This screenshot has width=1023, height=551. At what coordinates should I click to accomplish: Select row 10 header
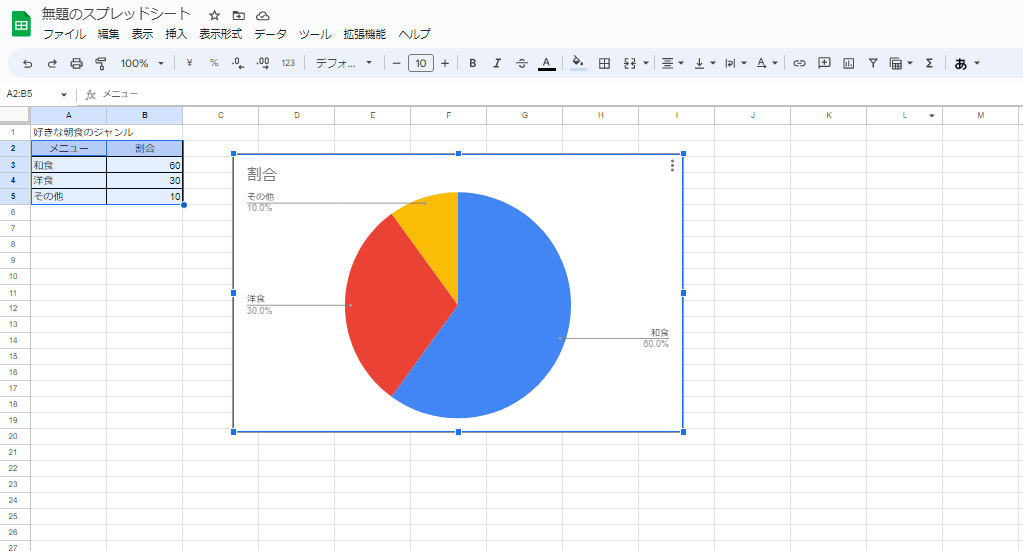pos(14,276)
